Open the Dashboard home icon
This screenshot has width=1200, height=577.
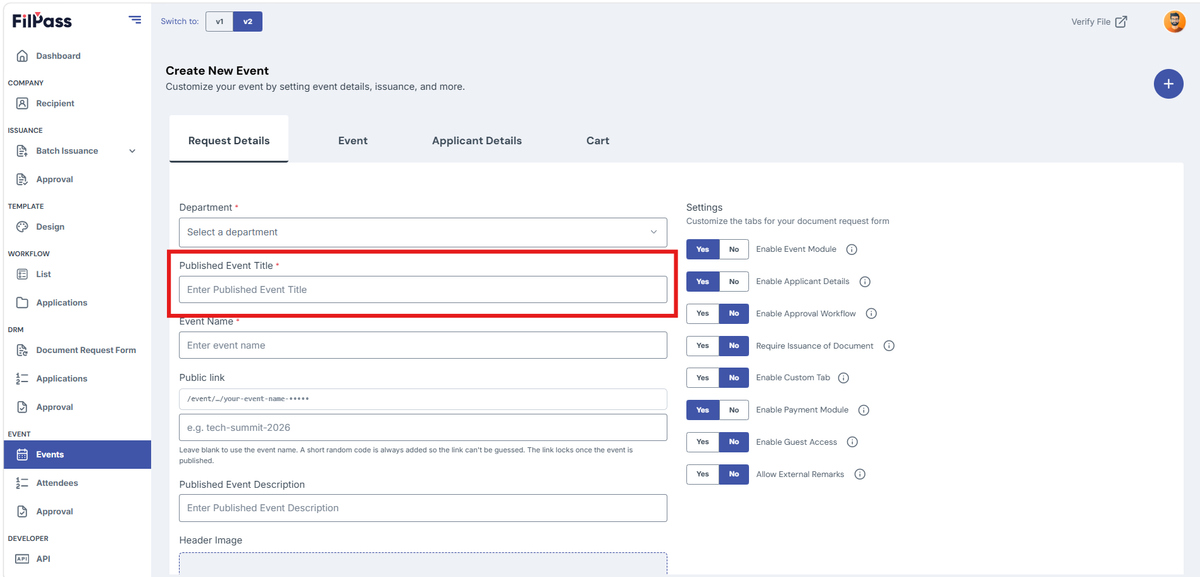22,56
